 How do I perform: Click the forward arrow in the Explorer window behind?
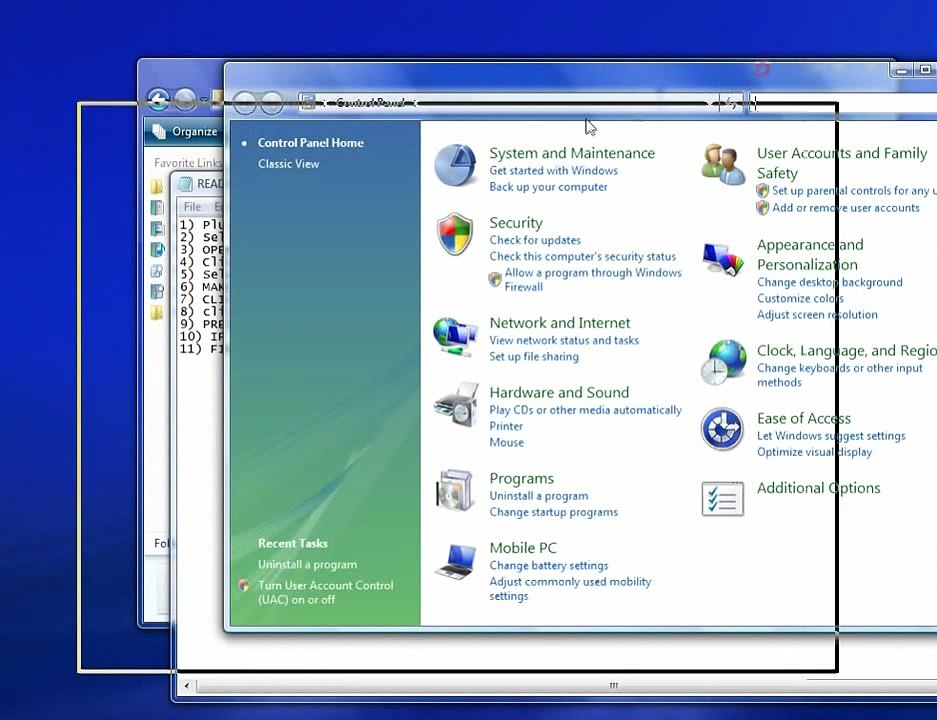pyautogui.click(x=185, y=99)
